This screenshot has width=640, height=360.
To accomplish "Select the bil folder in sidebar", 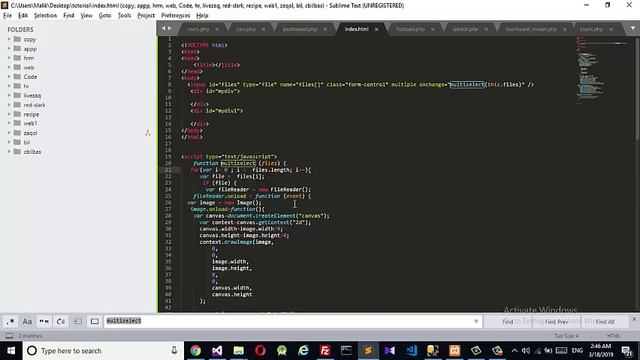I will tap(27, 142).
